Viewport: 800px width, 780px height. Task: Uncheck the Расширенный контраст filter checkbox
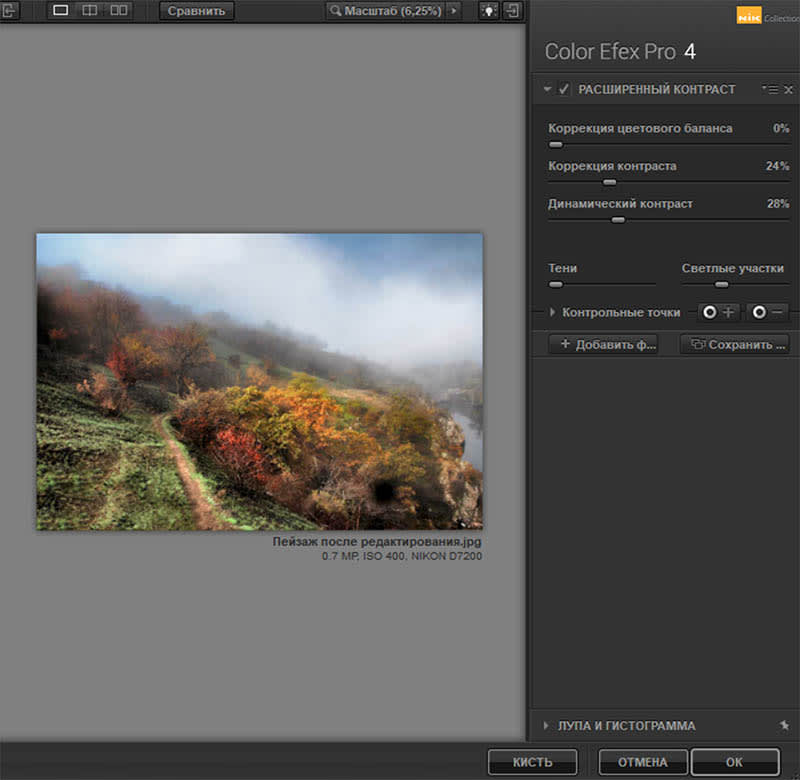[x=563, y=89]
